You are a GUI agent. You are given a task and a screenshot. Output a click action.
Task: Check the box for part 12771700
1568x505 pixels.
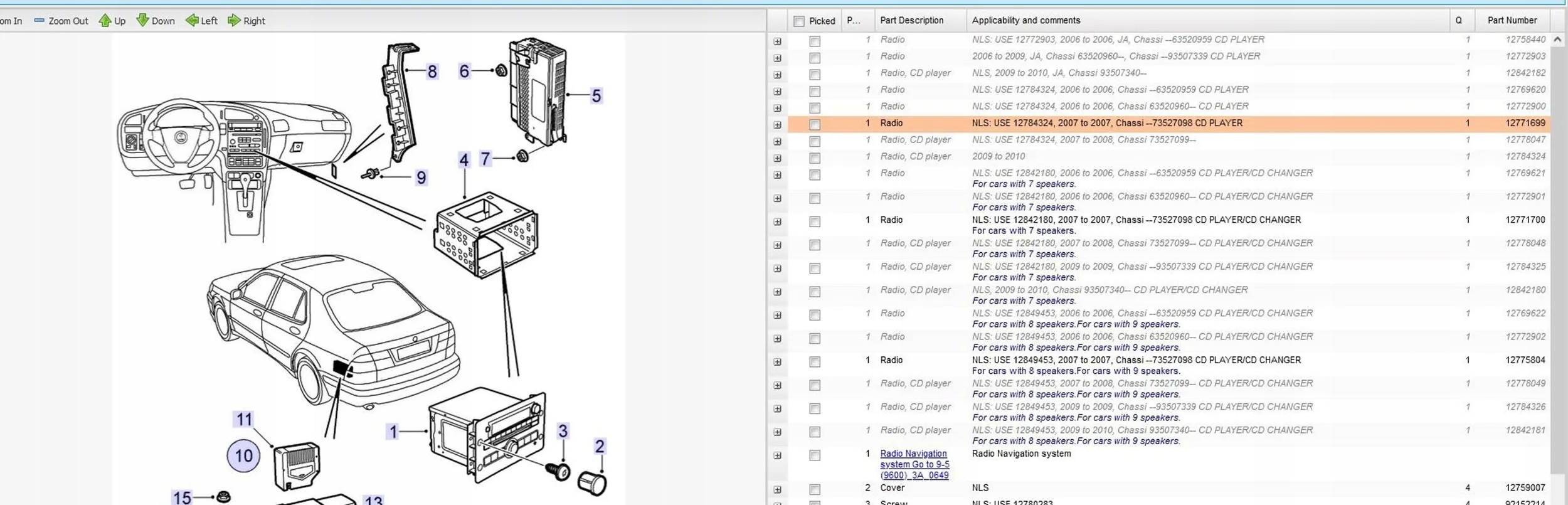(x=815, y=221)
